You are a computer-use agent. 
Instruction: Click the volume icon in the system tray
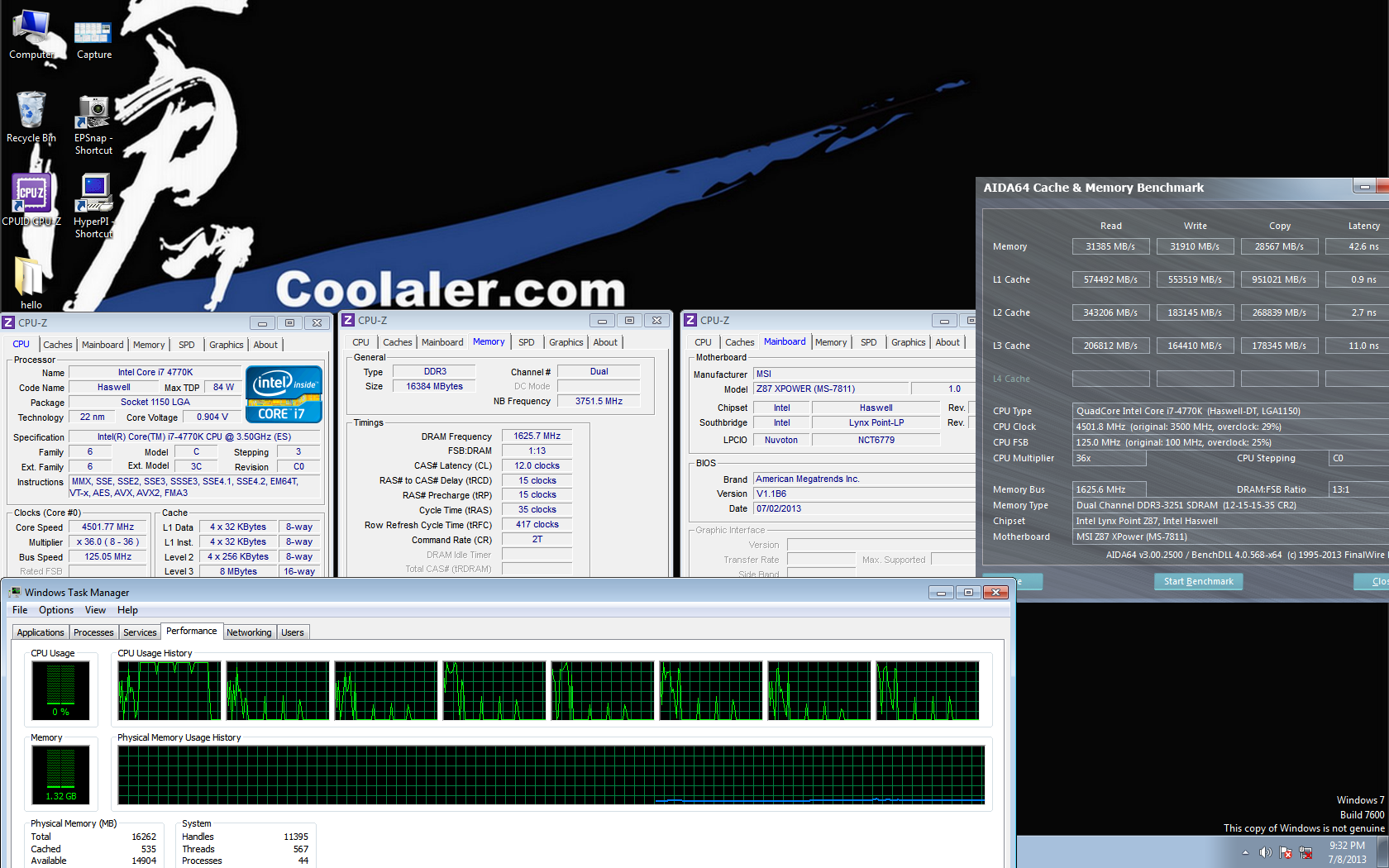click(x=1265, y=852)
